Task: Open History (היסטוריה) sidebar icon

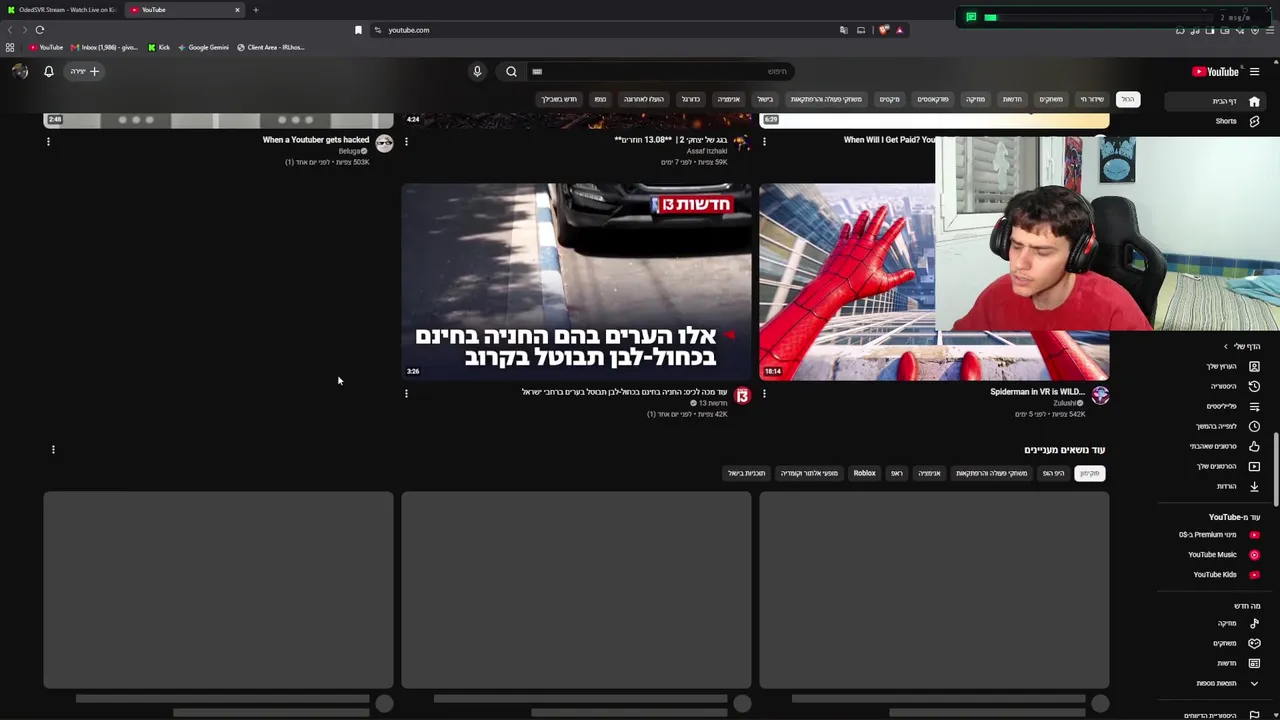Action: tap(1254, 386)
